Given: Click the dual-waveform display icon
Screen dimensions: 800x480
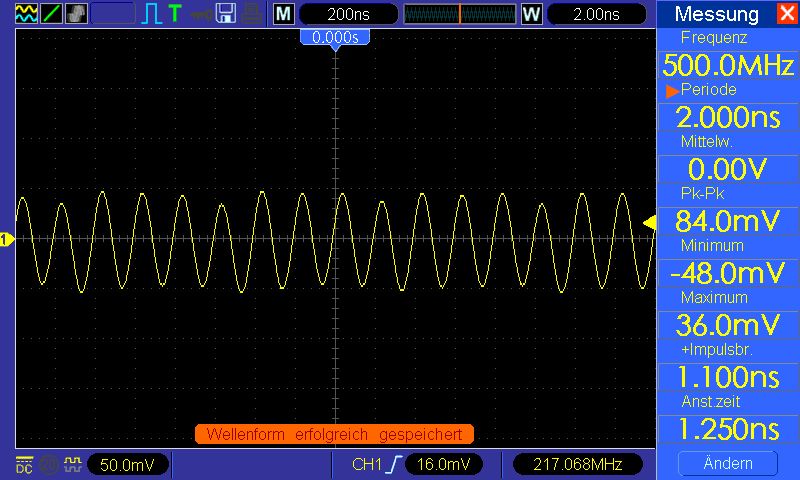Looking at the screenshot, I should (27, 13).
